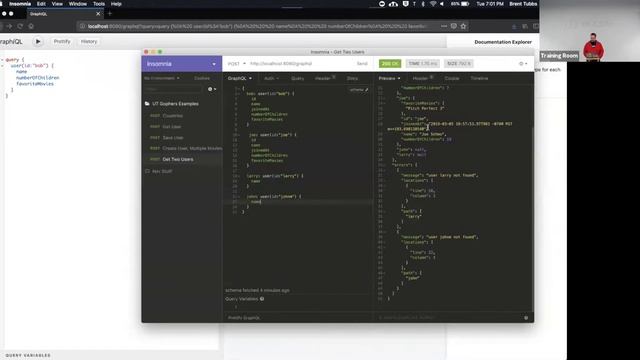640x360 pixels.
Task: Click Prettify GraphQL below the query editor
Action: tap(244, 318)
